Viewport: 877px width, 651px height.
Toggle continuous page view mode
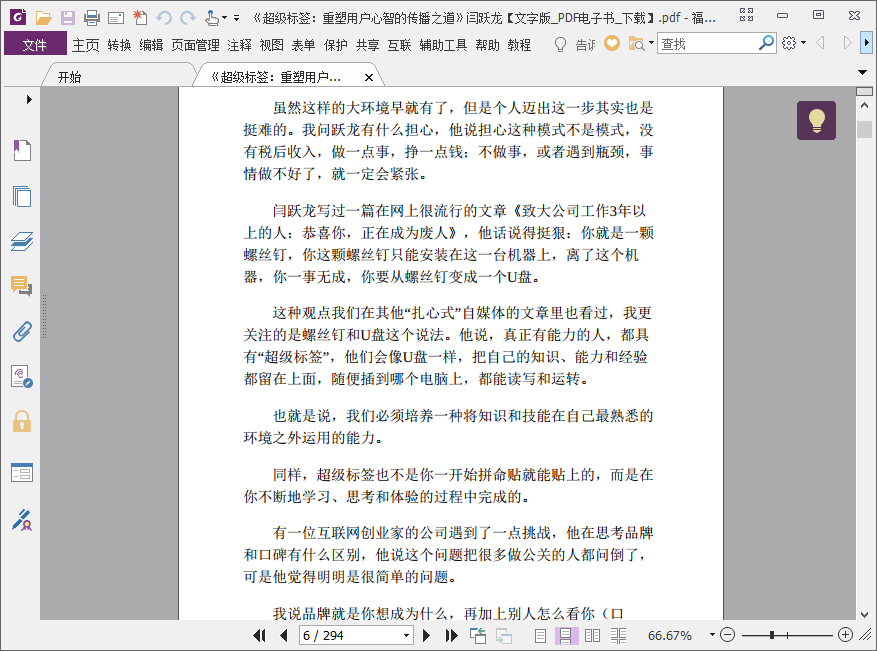[x=565, y=636]
